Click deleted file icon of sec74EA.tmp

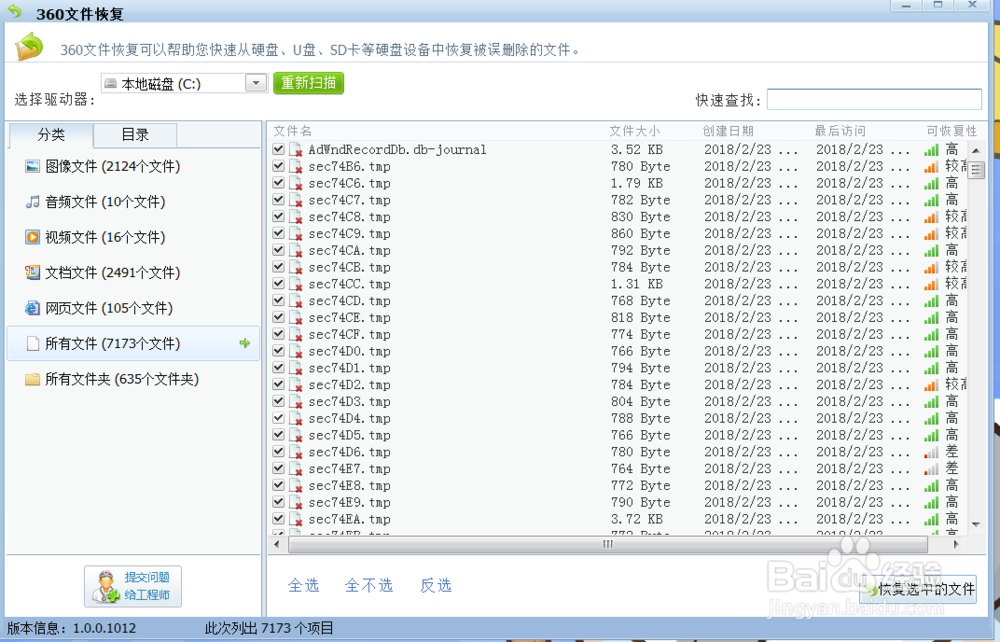point(296,520)
